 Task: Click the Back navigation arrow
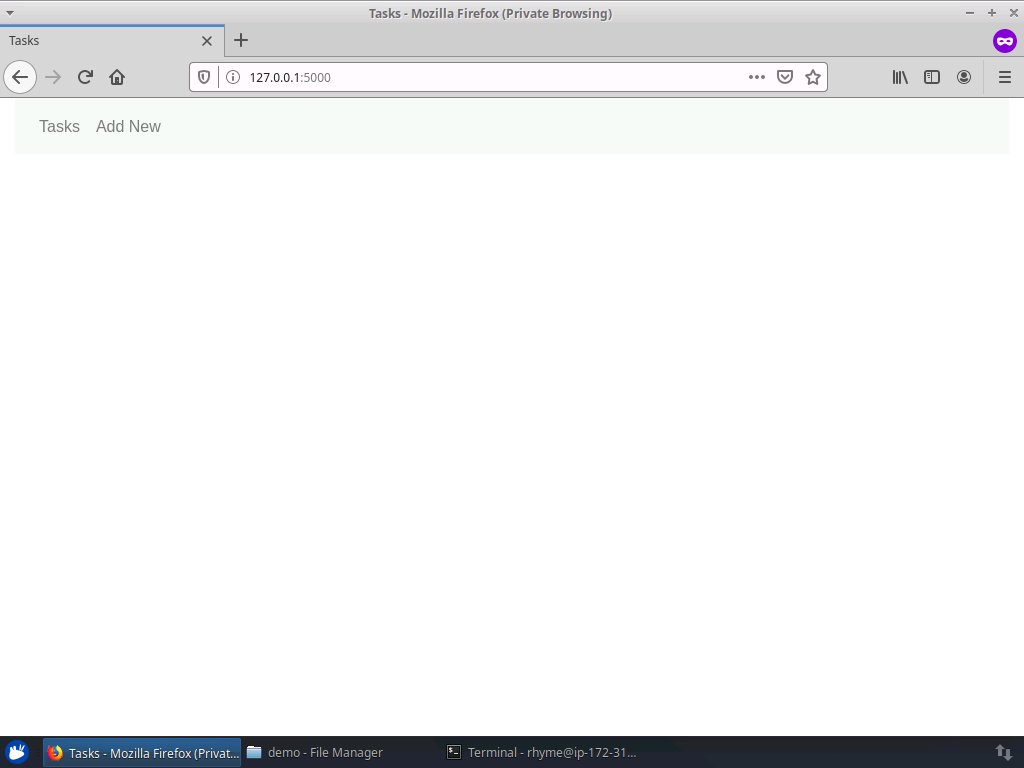[20, 76]
